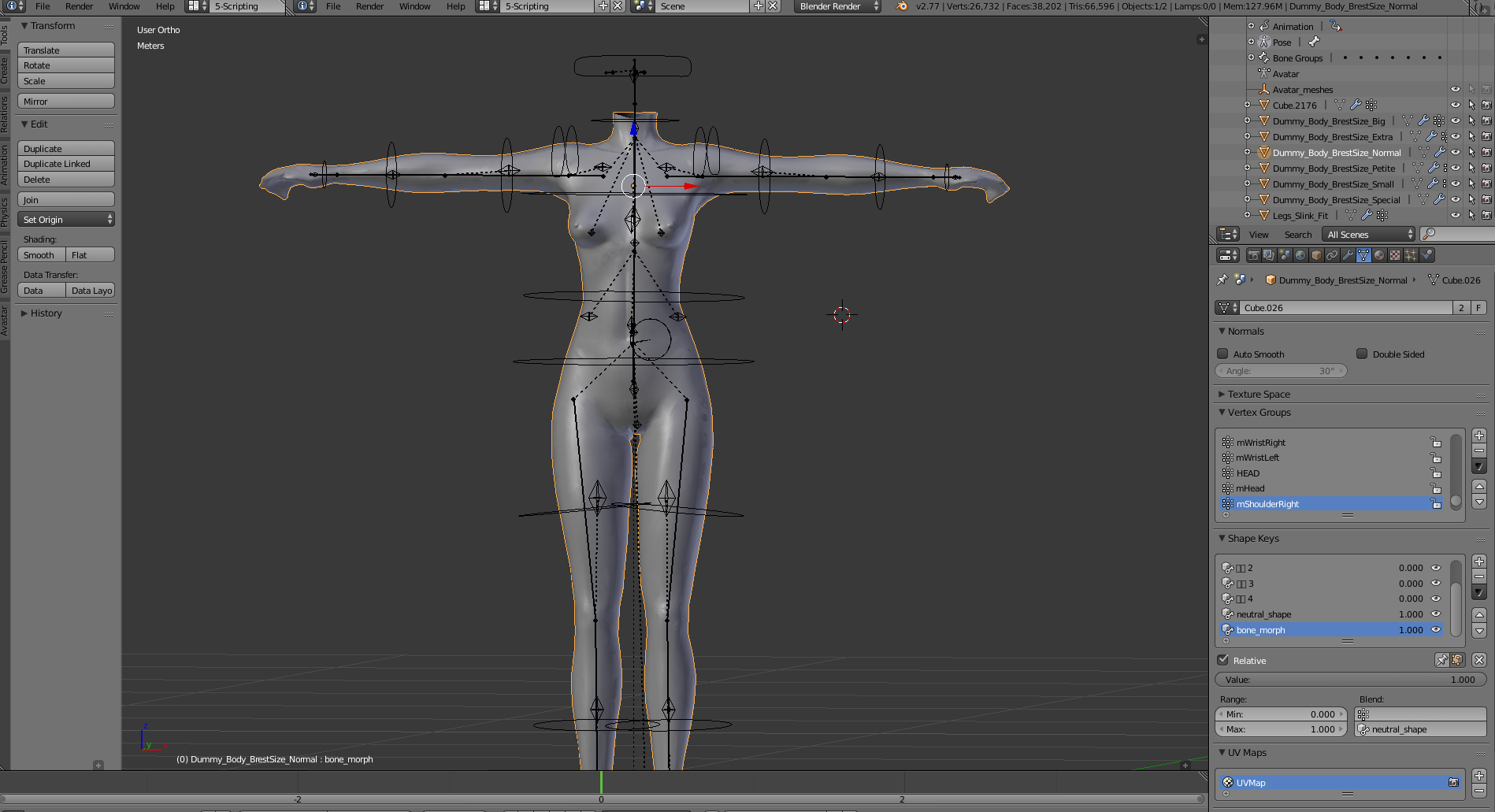Image resolution: width=1495 pixels, height=812 pixels.
Task: Enable Double Sided checkbox
Action: pos(1362,354)
